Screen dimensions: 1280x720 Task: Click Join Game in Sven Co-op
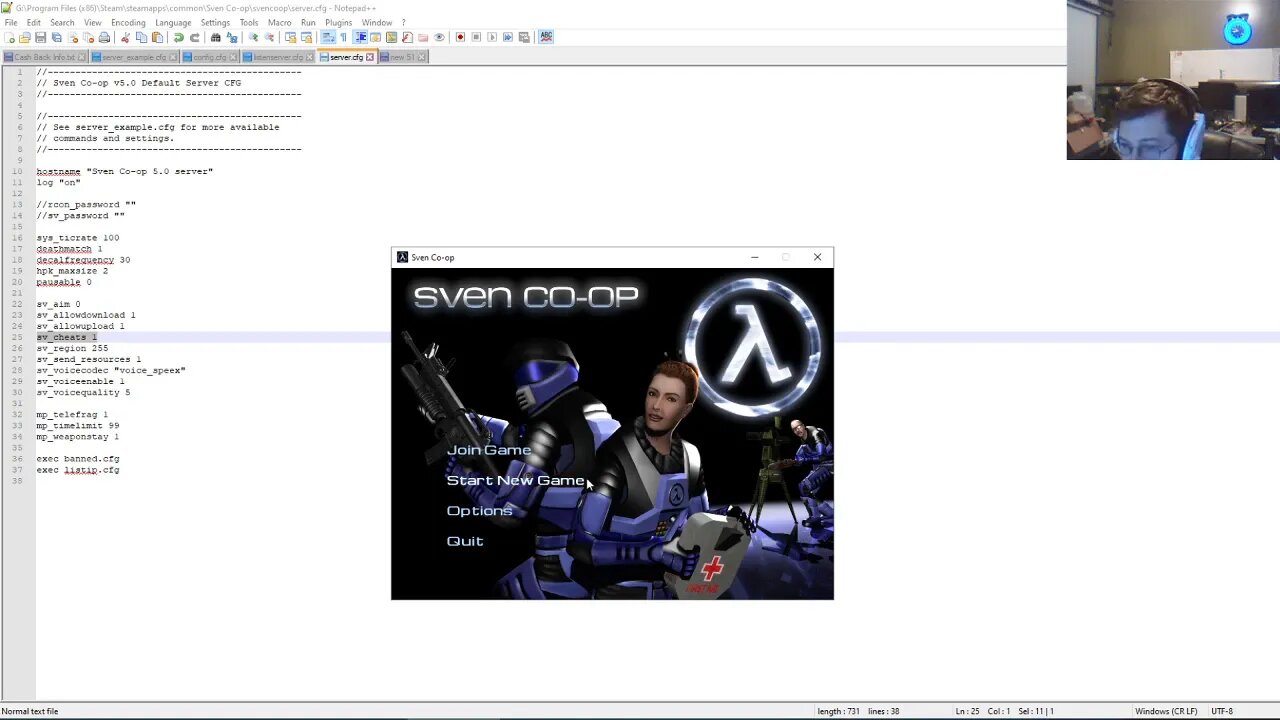point(488,450)
